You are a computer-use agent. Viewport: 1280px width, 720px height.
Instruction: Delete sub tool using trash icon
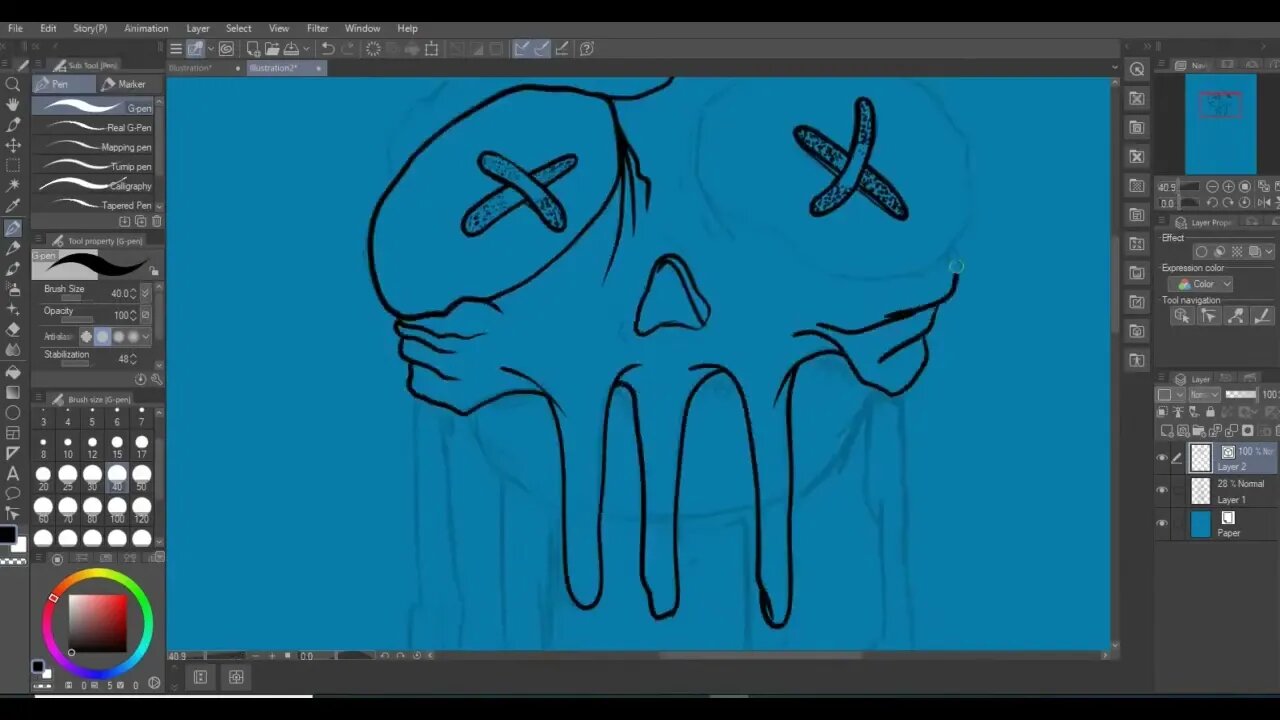157,221
